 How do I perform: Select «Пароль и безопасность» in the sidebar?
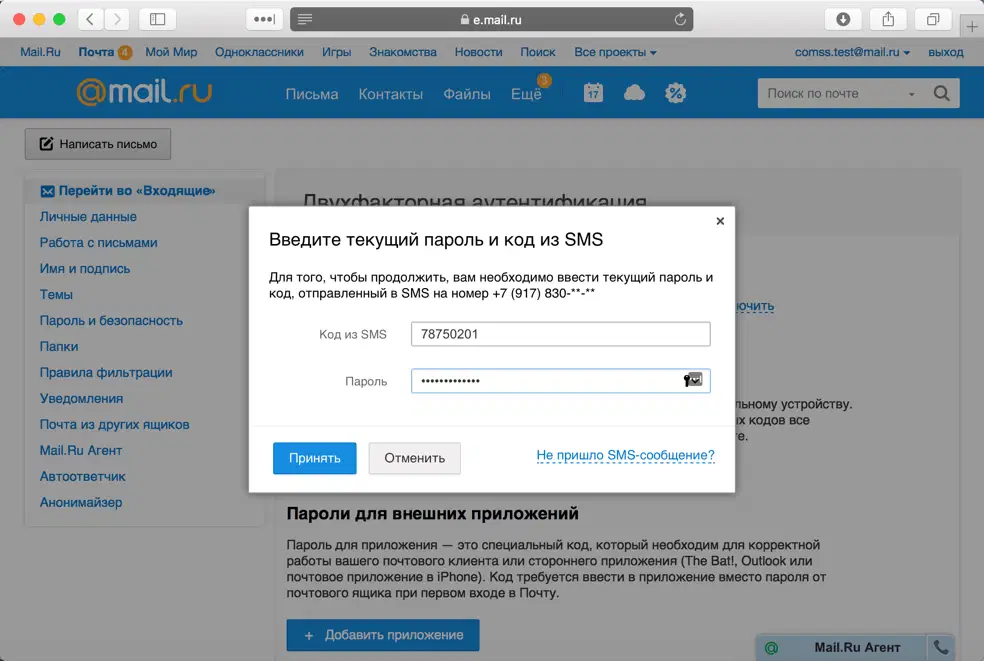(x=110, y=320)
